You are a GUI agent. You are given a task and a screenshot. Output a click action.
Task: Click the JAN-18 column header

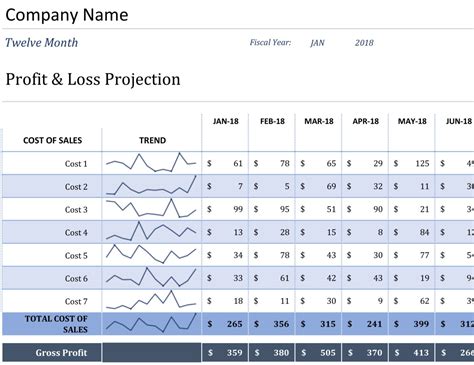[226, 121]
